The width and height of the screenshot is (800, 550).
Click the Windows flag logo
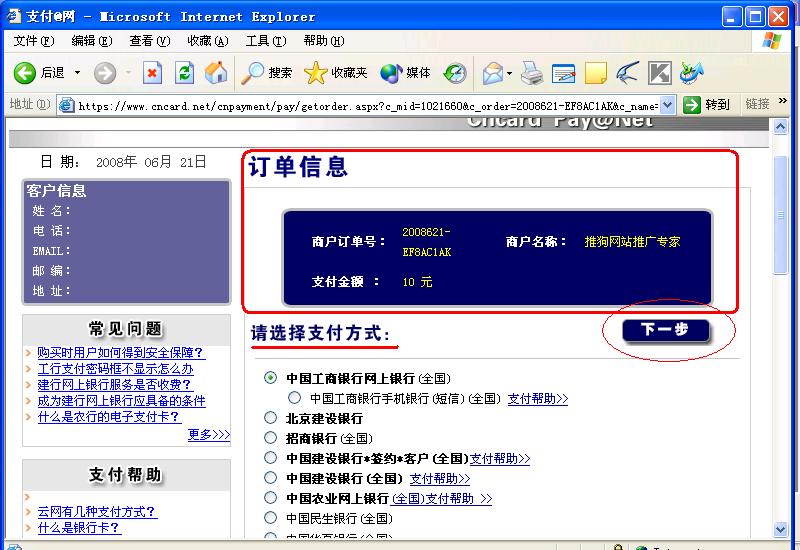771,41
